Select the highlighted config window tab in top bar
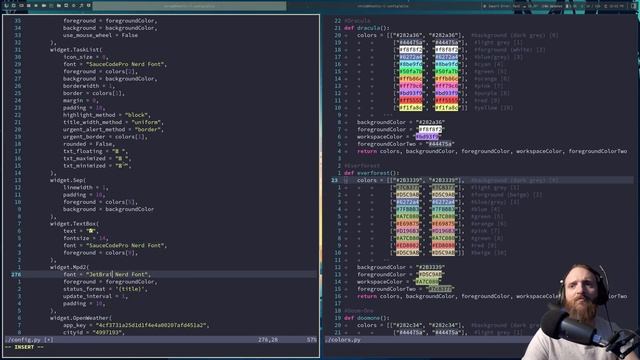 [x=189, y=6]
